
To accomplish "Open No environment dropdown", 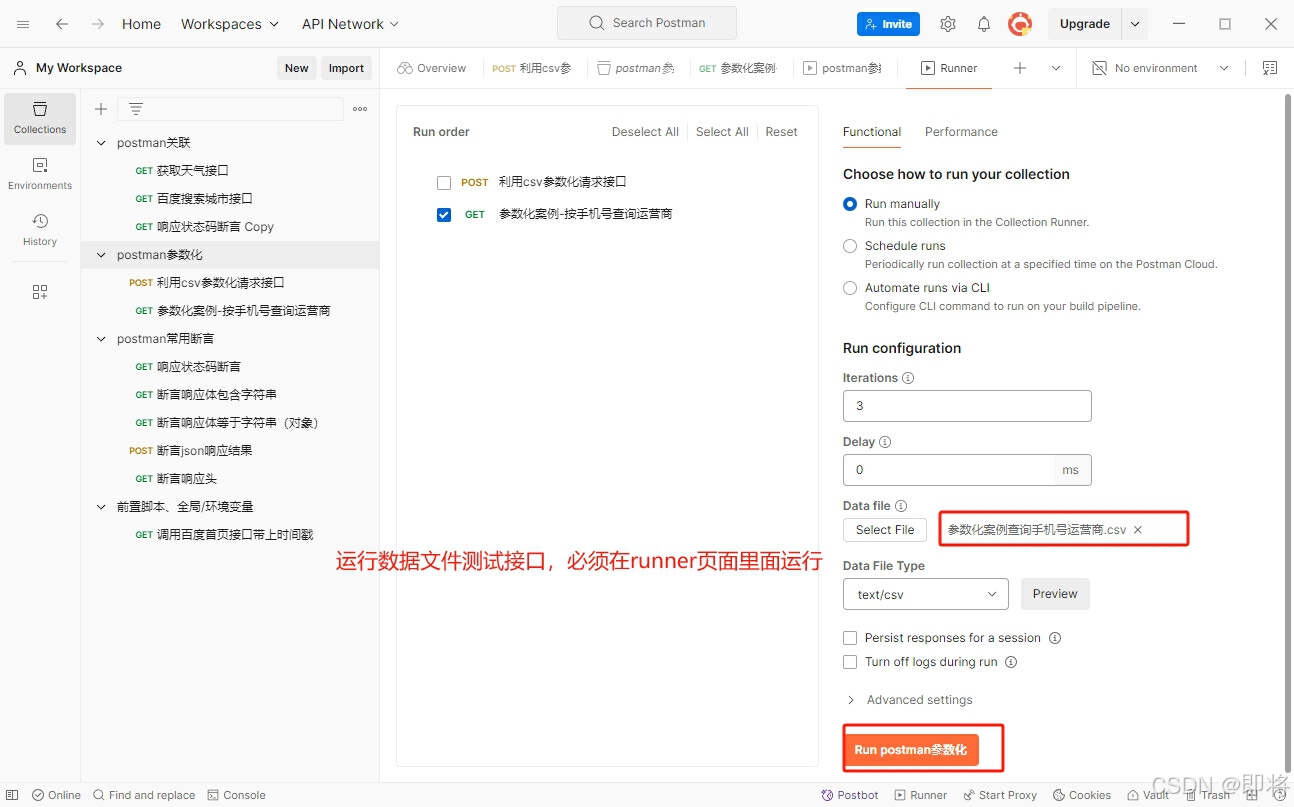I will [1160, 68].
